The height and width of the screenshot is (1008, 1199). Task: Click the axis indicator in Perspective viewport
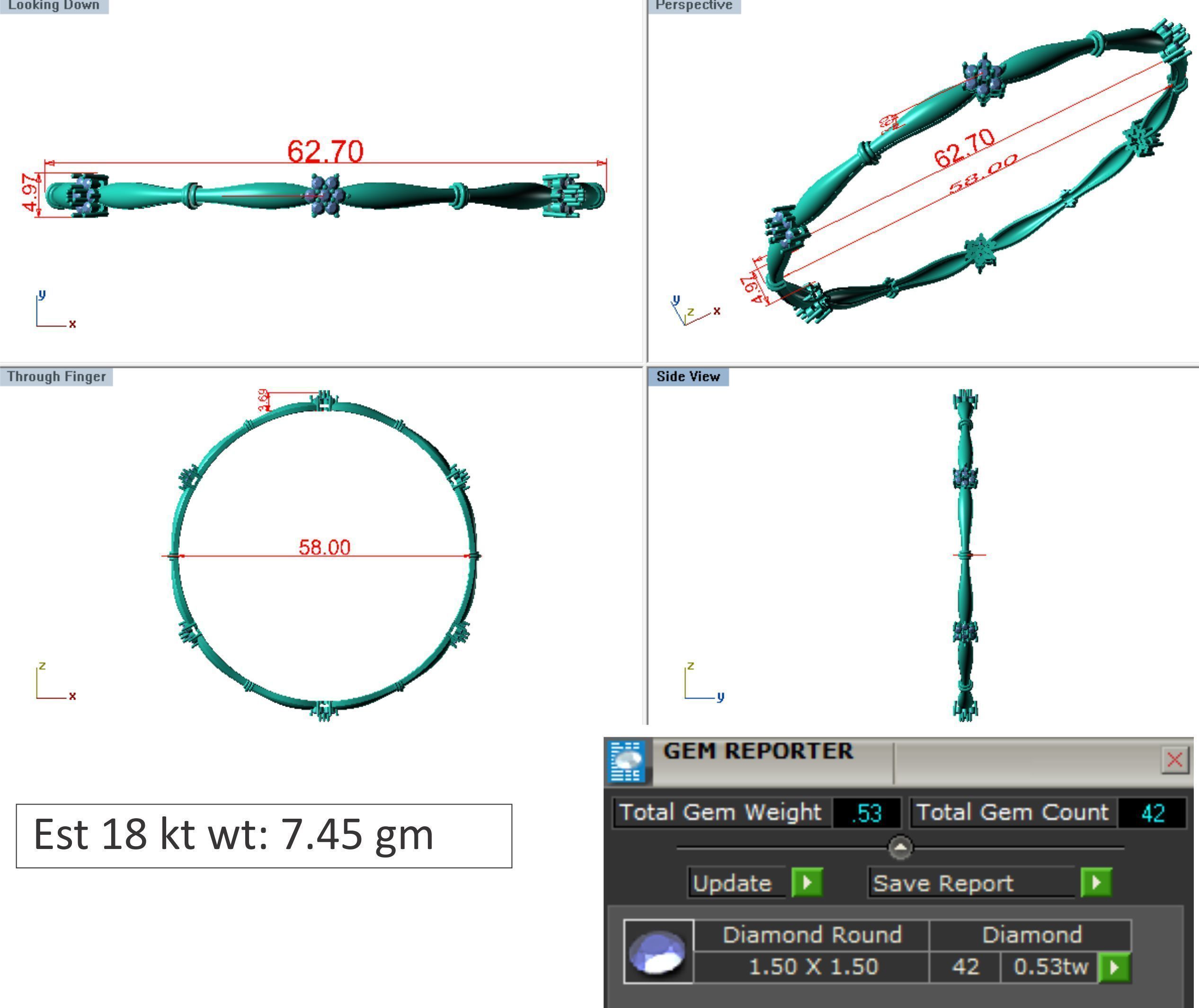pyautogui.click(x=695, y=310)
